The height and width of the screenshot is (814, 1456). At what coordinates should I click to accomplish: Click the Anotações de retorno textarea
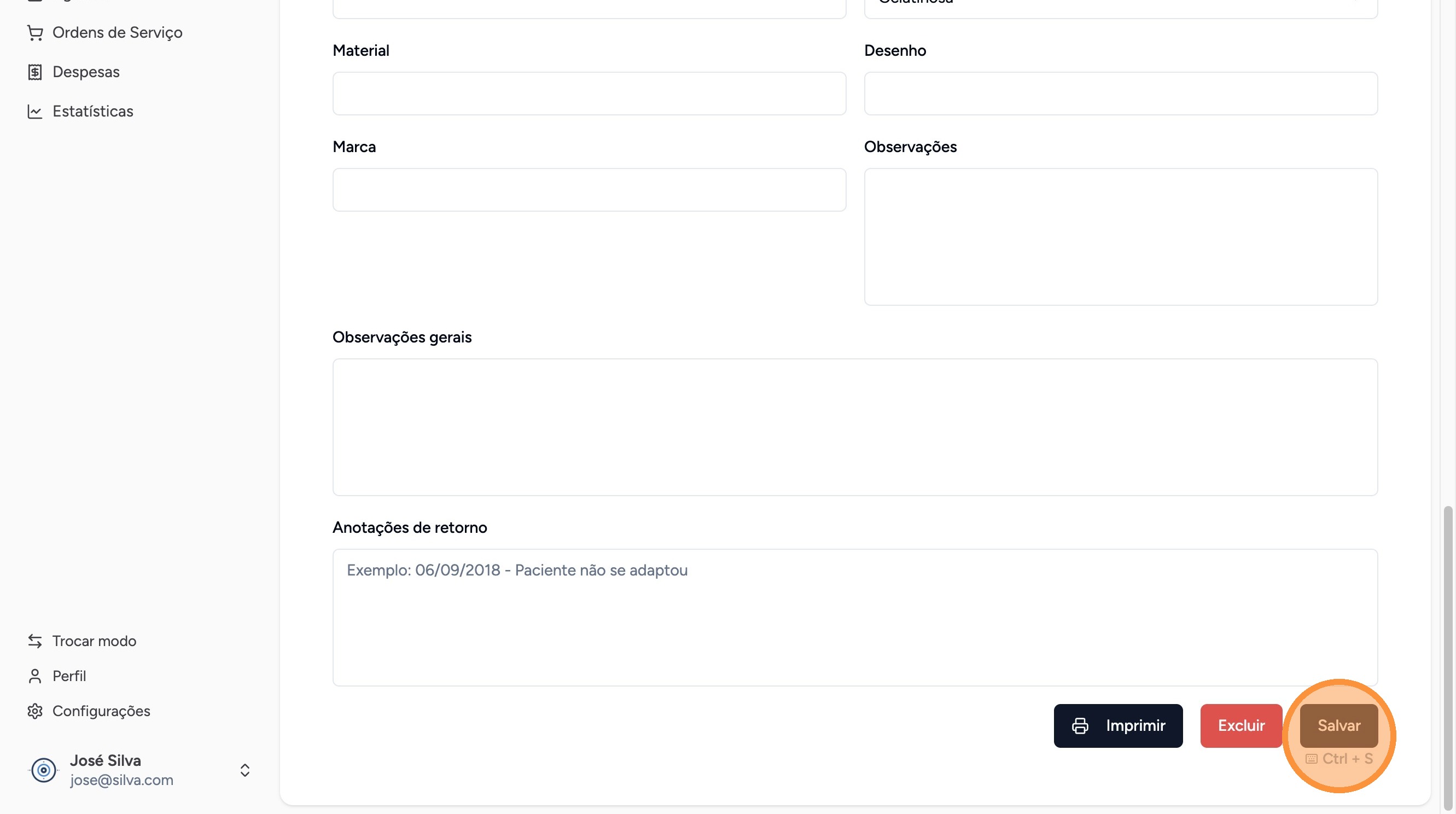pos(854,617)
